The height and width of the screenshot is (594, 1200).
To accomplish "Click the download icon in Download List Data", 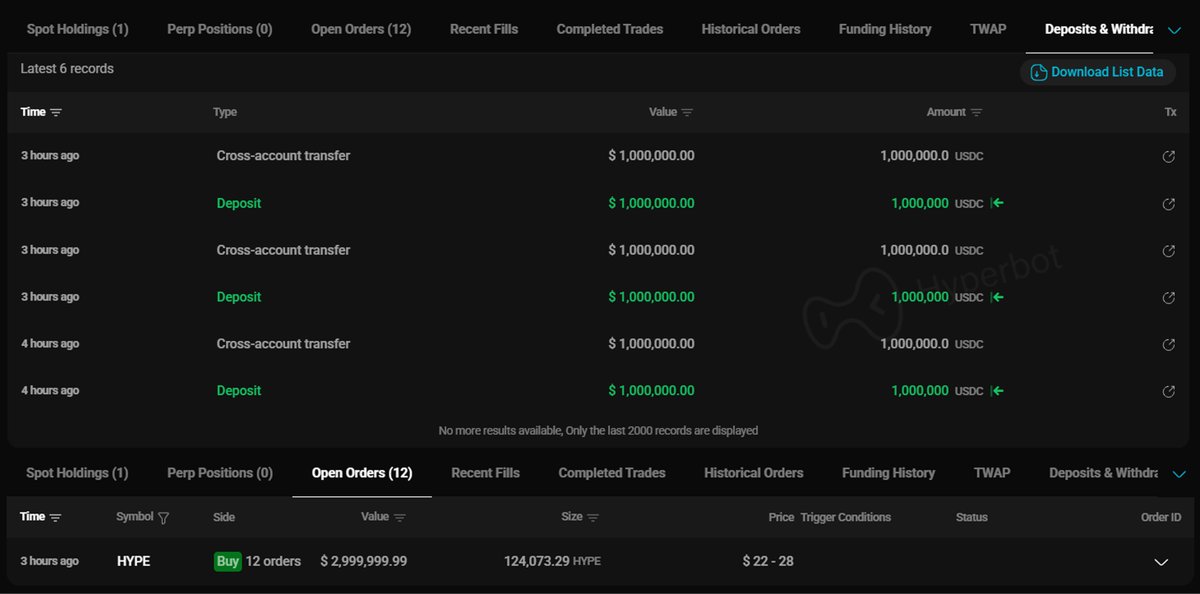I will click(1038, 72).
